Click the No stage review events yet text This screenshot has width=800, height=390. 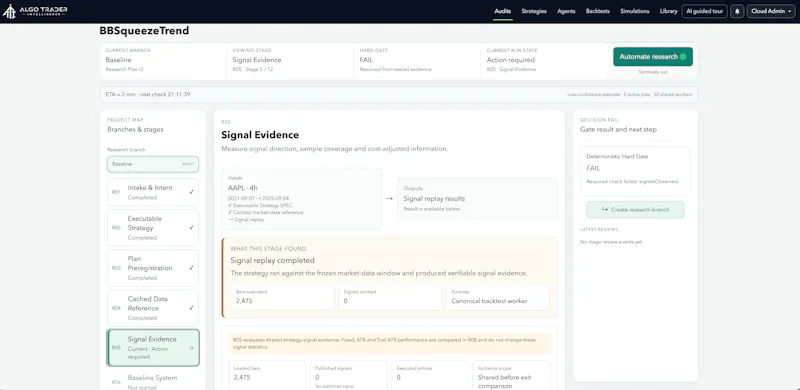[x=611, y=242]
